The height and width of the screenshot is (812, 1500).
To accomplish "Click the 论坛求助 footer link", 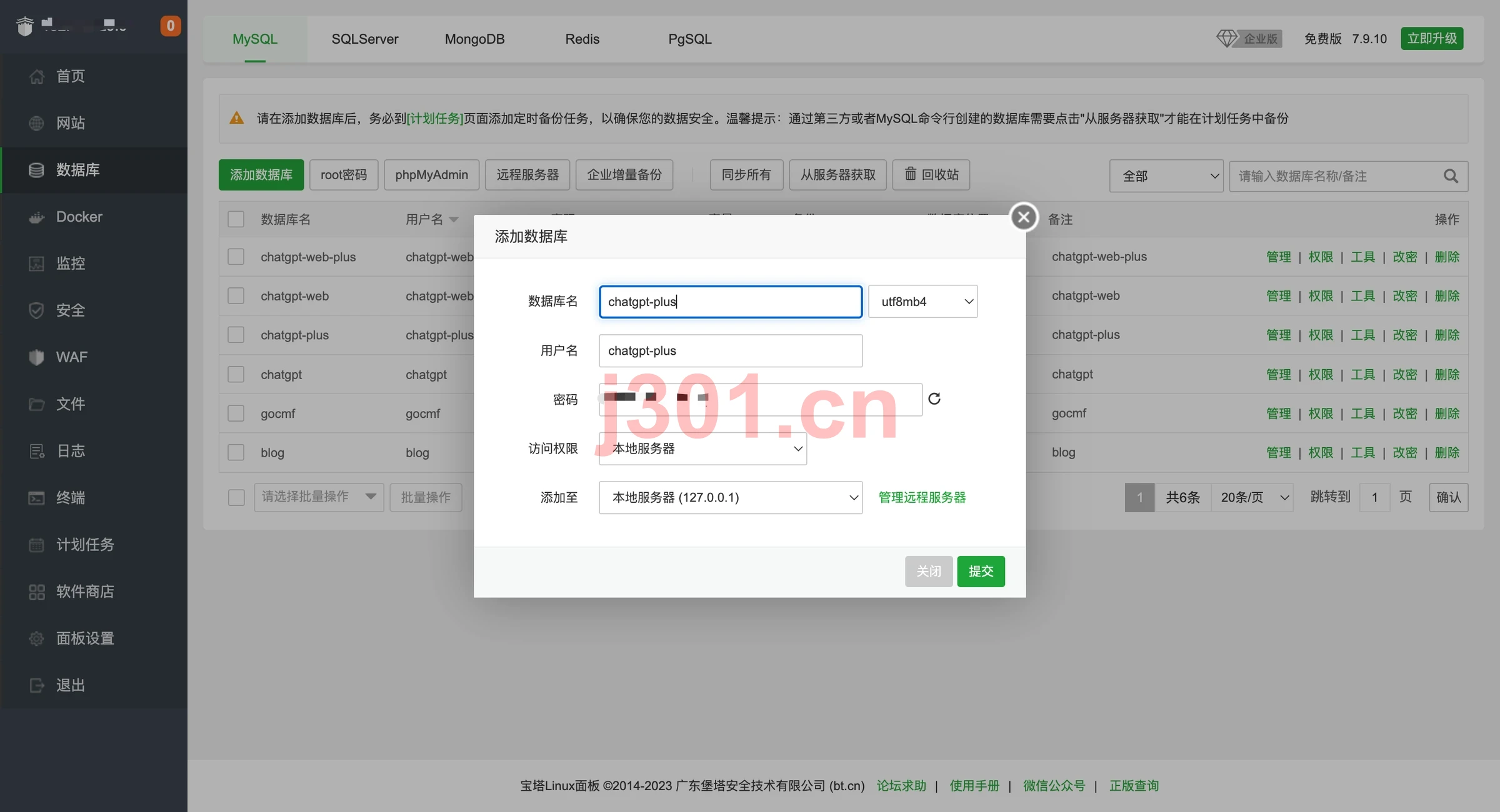I will pyautogui.click(x=901, y=785).
